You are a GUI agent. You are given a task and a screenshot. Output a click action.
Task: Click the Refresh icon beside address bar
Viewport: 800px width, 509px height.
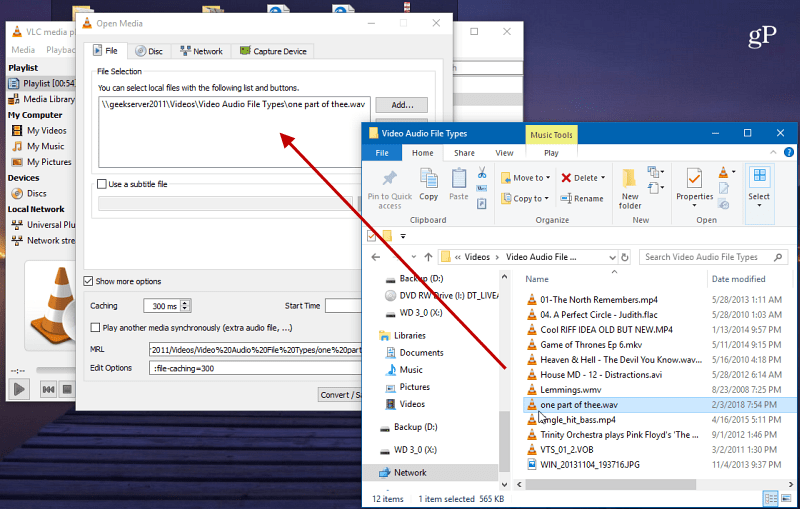625,257
